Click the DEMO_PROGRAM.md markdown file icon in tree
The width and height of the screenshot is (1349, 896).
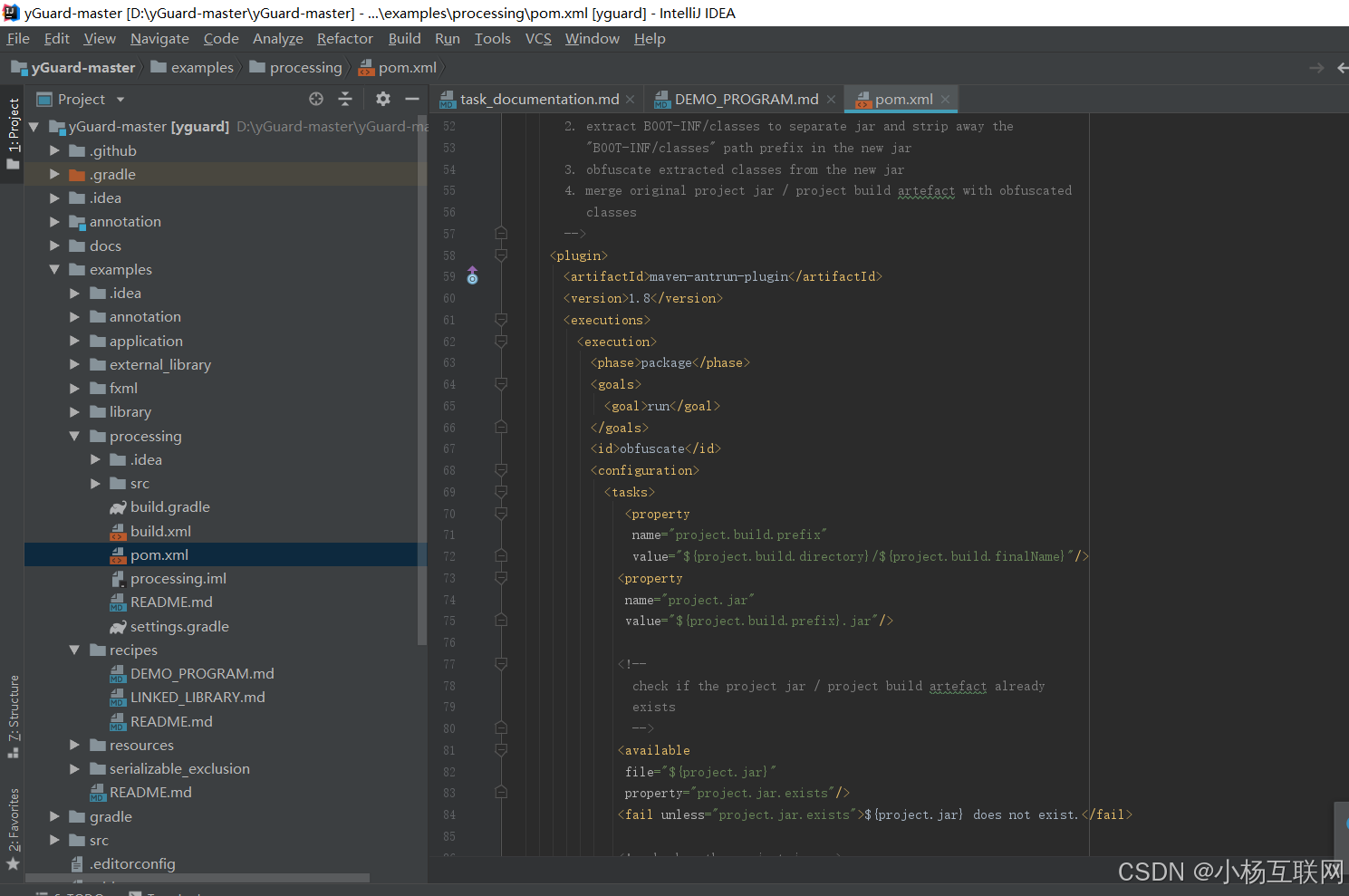pyautogui.click(x=118, y=674)
